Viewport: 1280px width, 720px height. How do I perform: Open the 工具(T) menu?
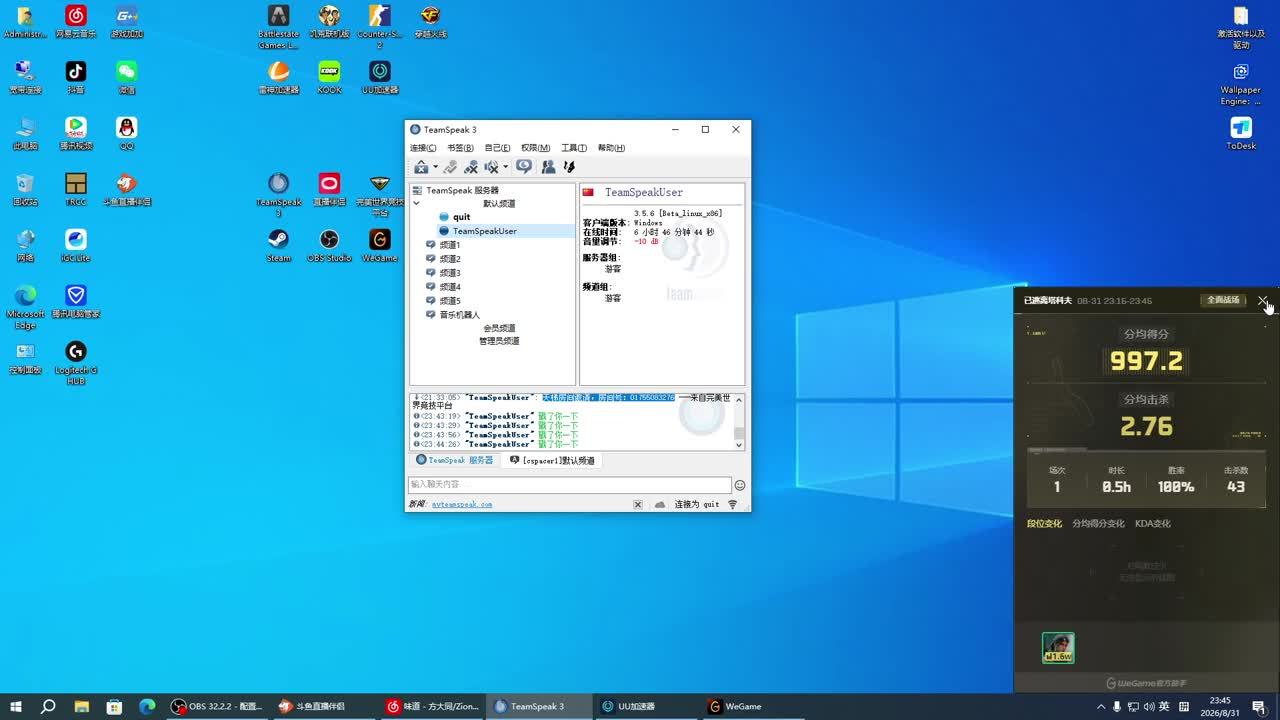(574, 148)
